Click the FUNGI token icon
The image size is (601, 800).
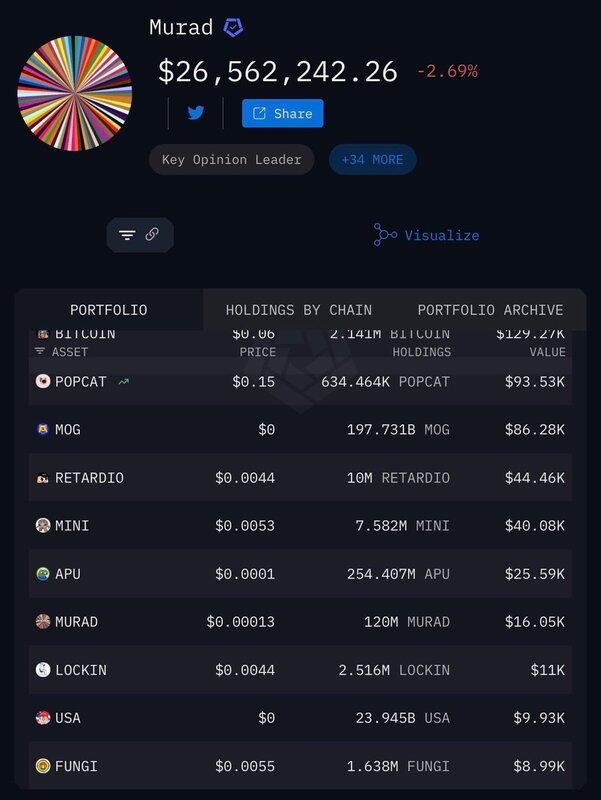(43, 766)
